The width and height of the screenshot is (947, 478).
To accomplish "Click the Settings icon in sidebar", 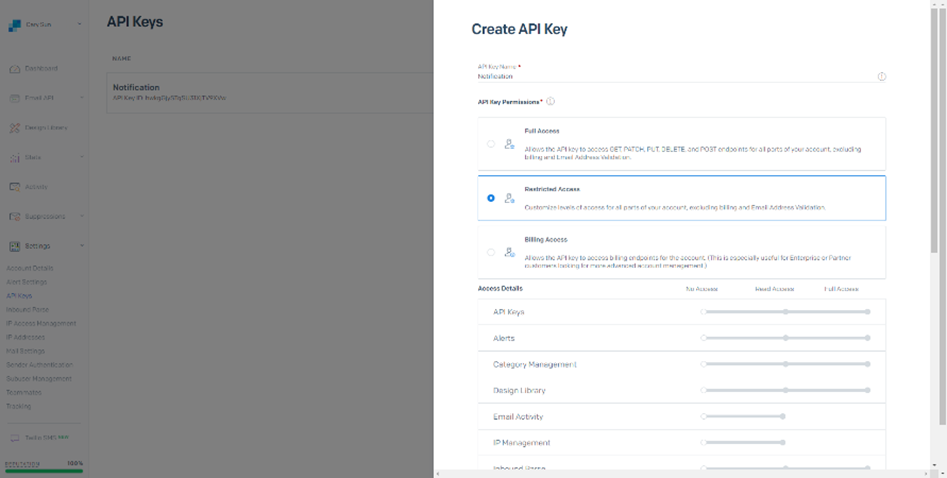I will [14, 247].
